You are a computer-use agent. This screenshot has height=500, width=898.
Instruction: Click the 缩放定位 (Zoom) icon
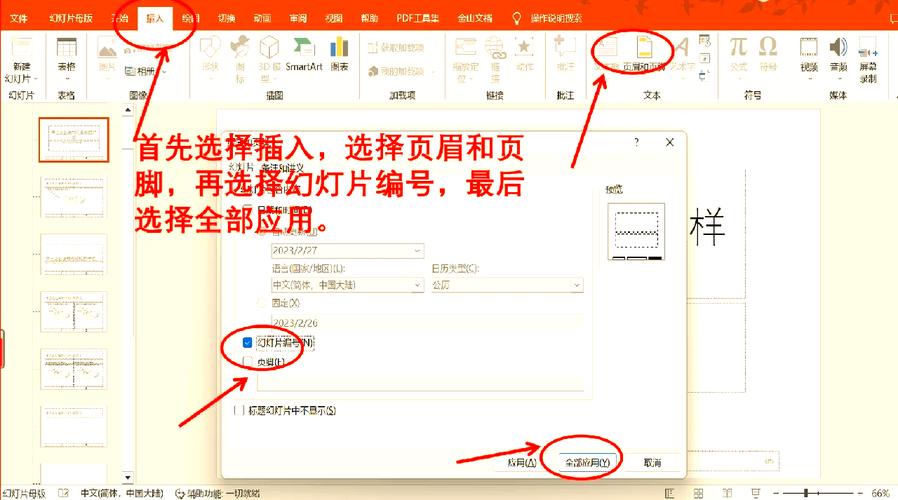click(x=465, y=47)
